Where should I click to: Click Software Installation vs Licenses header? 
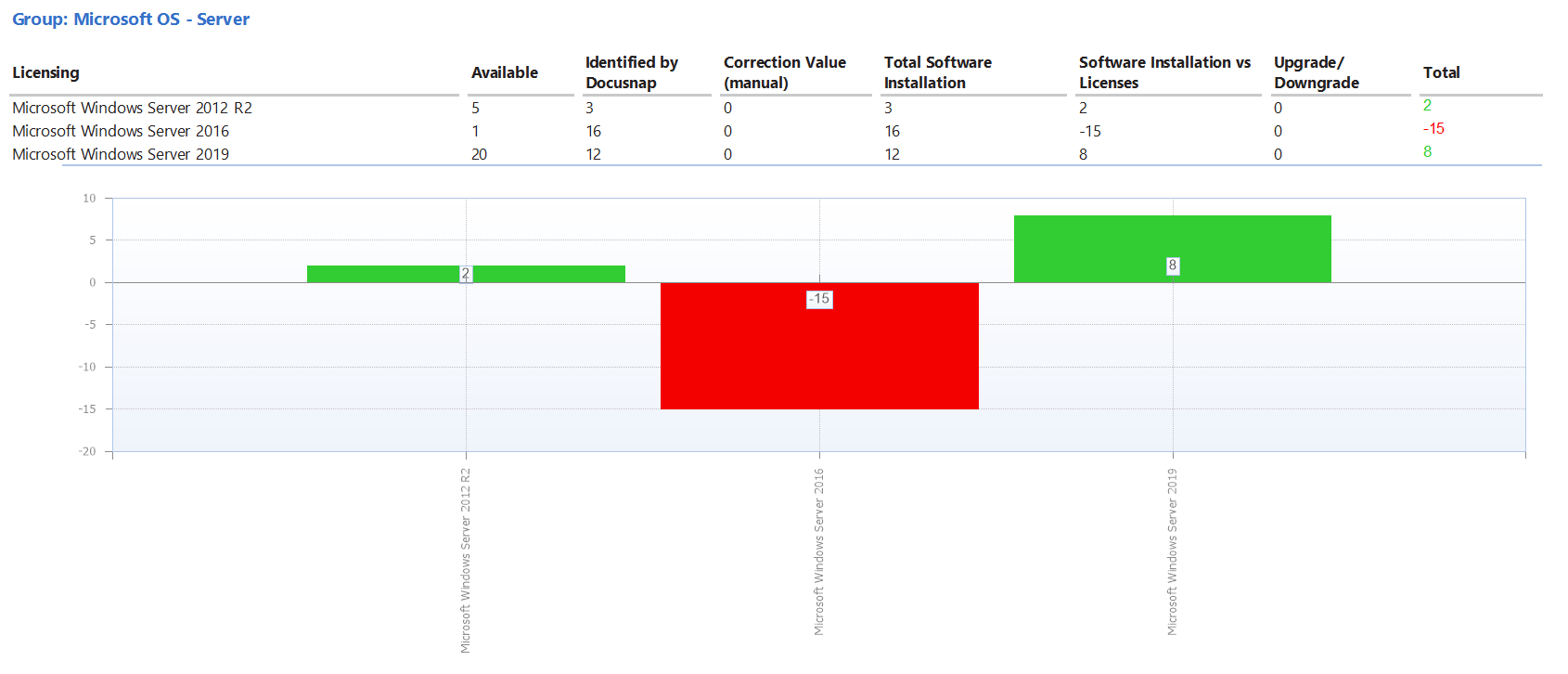[1164, 72]
